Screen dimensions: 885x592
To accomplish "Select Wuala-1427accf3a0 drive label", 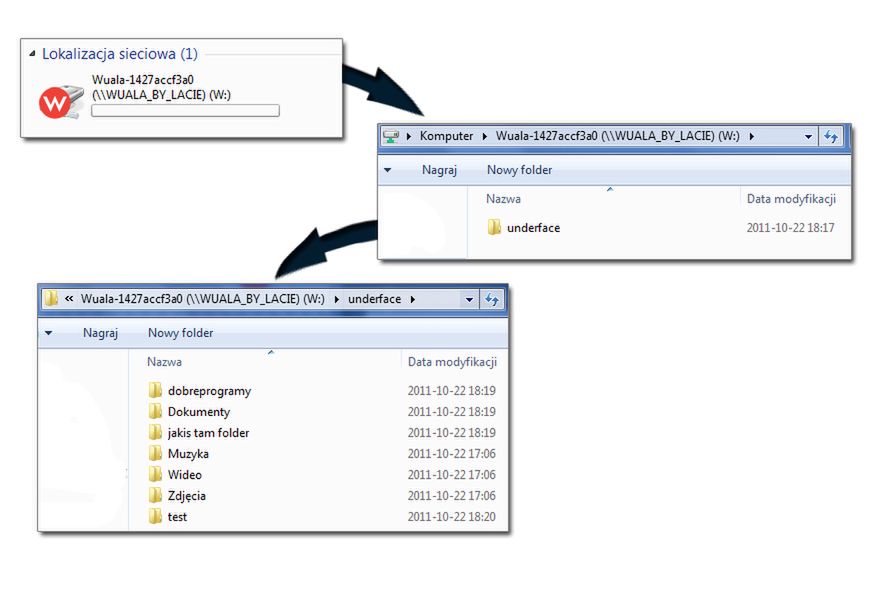I will 161,87.
